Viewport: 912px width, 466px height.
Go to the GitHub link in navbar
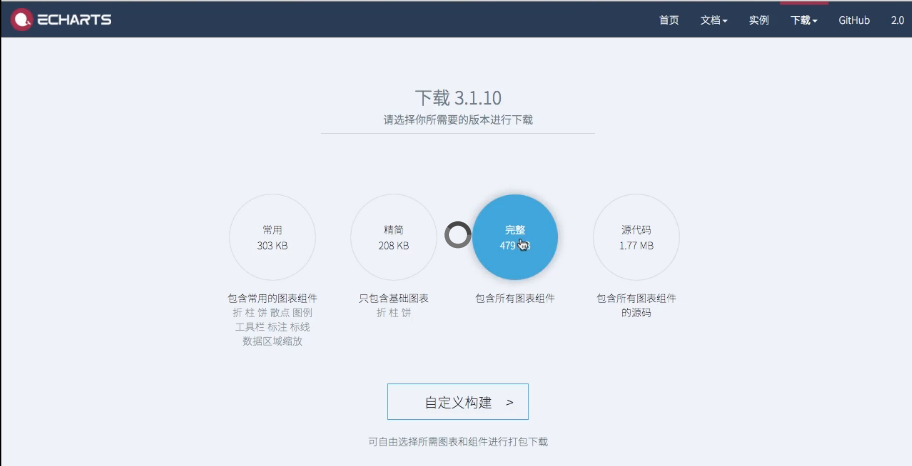click(x=854, y=20)
